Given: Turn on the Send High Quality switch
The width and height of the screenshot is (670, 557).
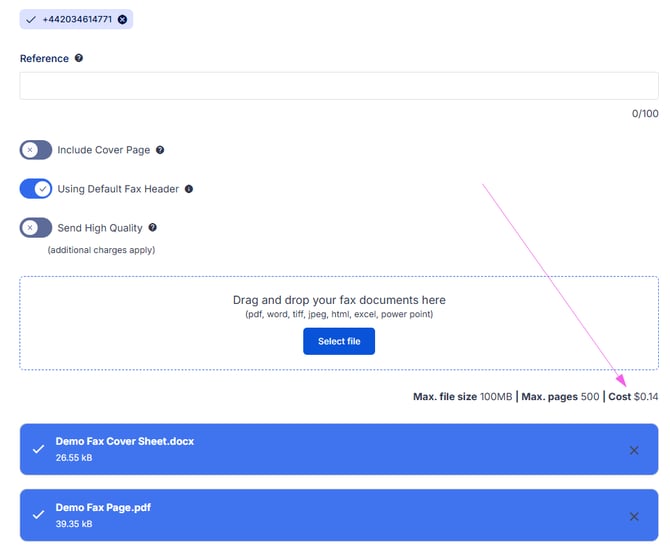Looking at the screenshot, I should point(36,228).
